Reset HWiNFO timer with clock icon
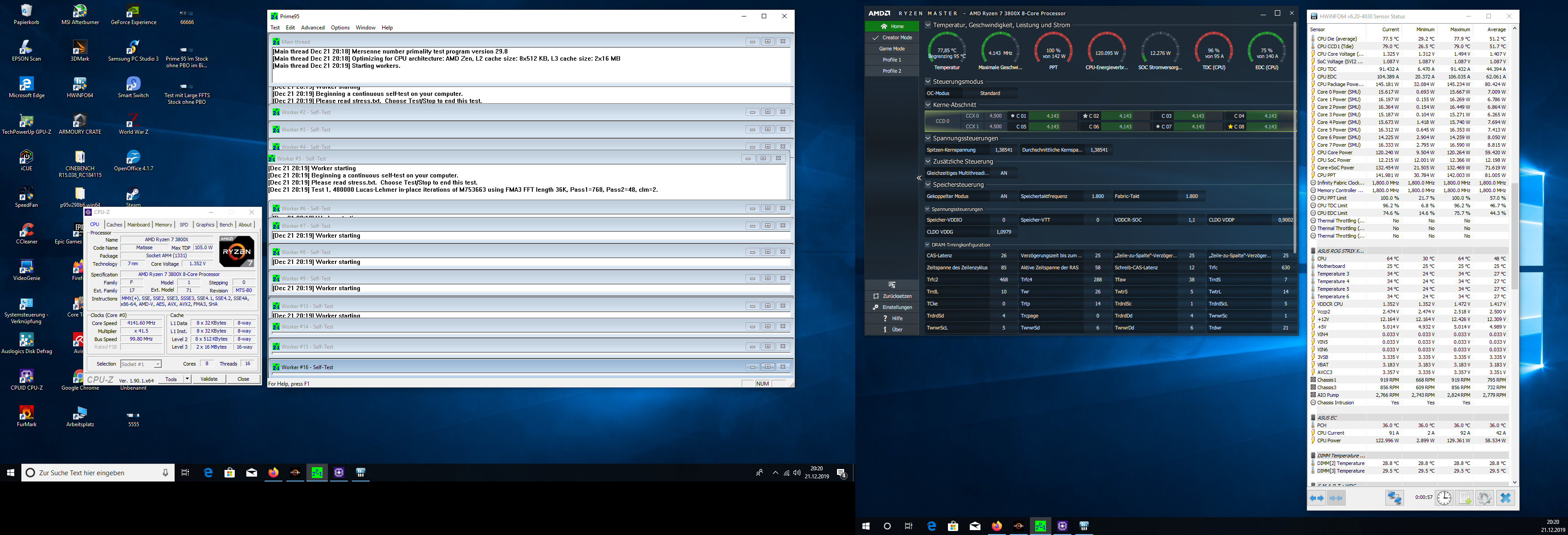 click(1444, 498)
